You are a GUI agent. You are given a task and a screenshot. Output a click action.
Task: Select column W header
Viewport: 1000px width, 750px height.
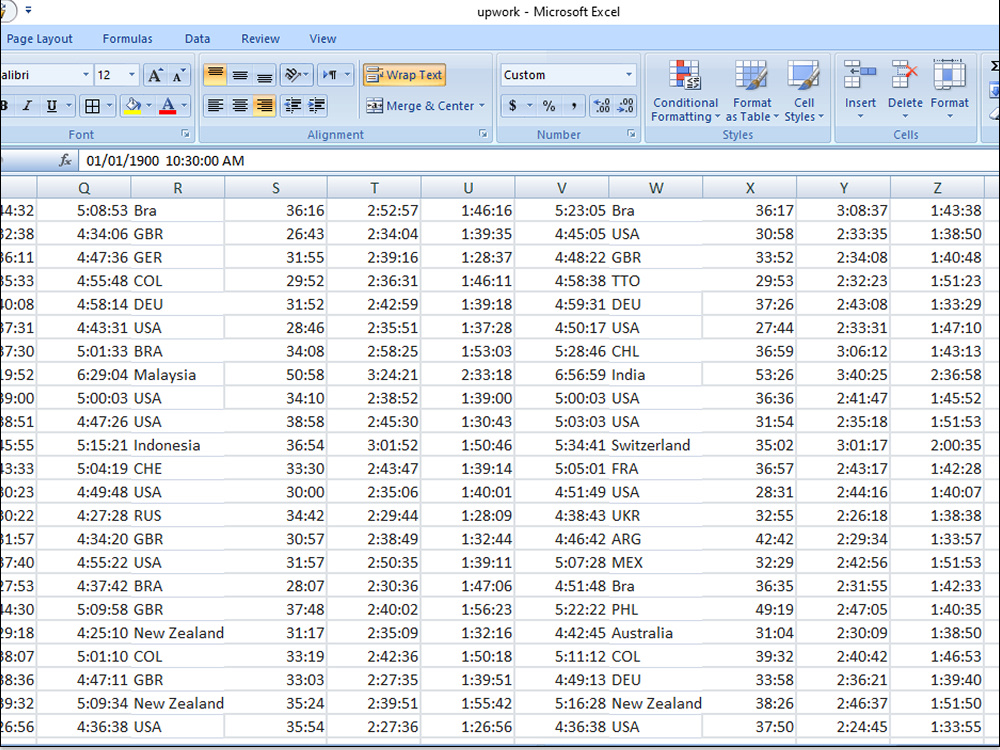[656, 188]
